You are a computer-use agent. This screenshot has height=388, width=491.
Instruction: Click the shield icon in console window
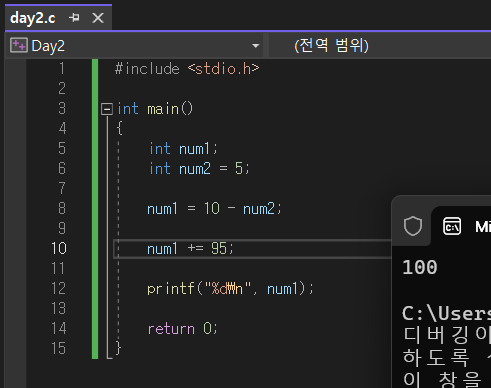(413, 226)
